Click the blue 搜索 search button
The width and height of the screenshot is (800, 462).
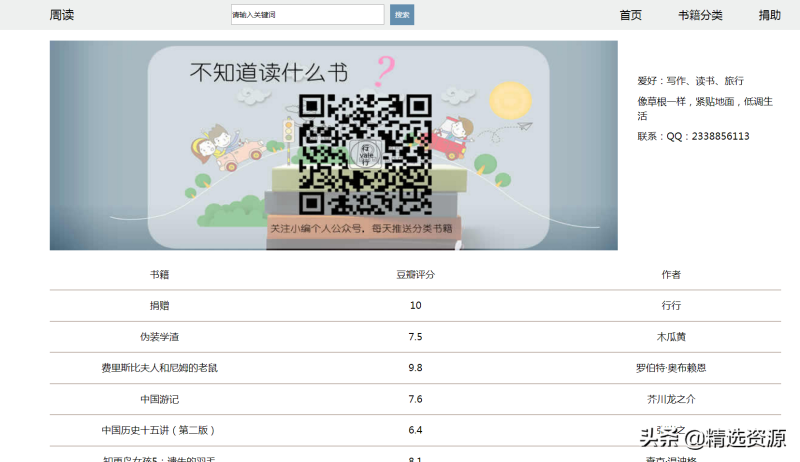pos(402,15)
